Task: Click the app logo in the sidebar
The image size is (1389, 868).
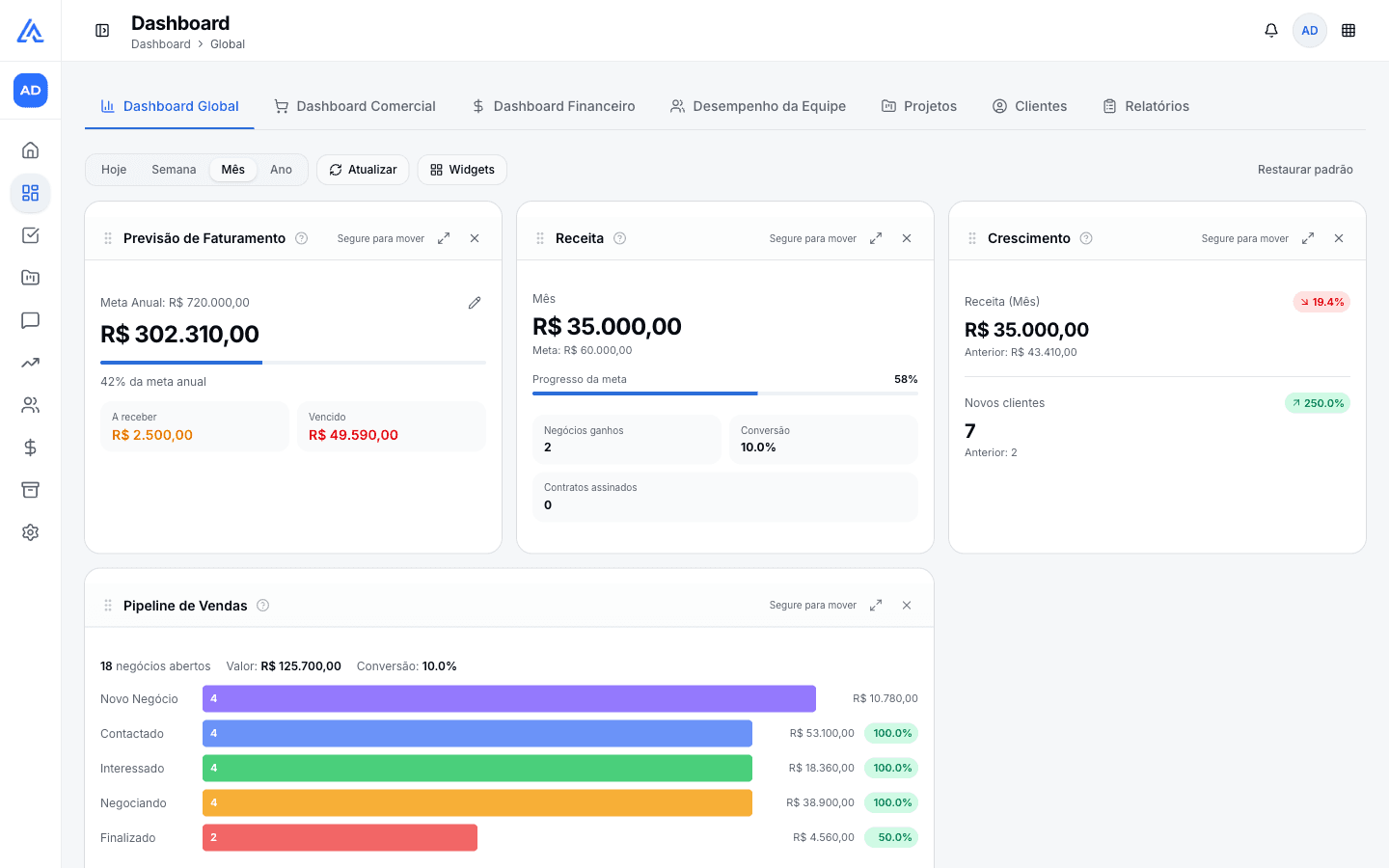Action: click(x=30, y=31)
